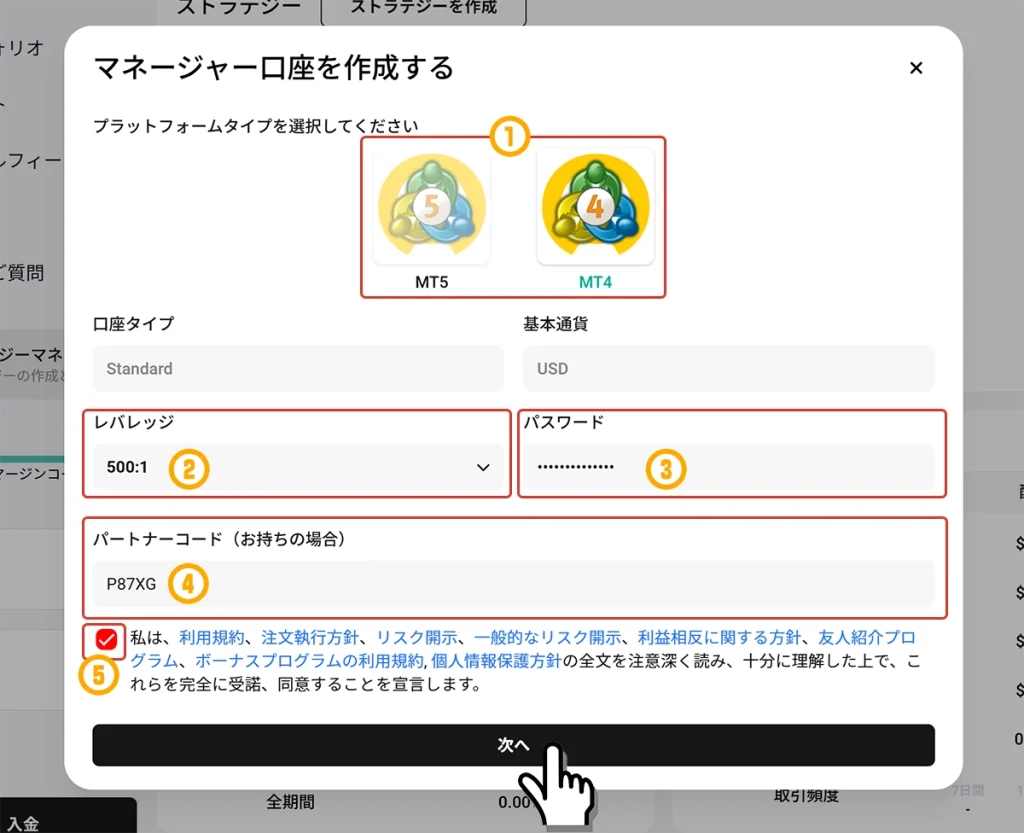Toggle the terms agreement checkbox
The width and height of the screenshot is (1024, 833).
(106, 640)
